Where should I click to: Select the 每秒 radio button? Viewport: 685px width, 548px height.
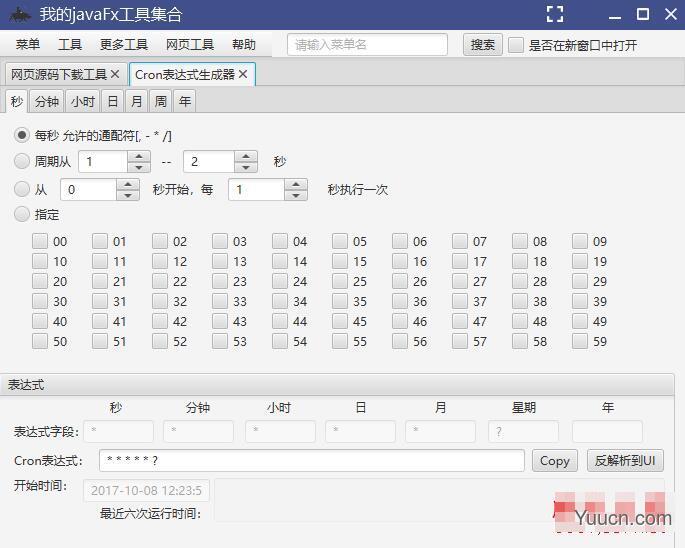(22, 135)
